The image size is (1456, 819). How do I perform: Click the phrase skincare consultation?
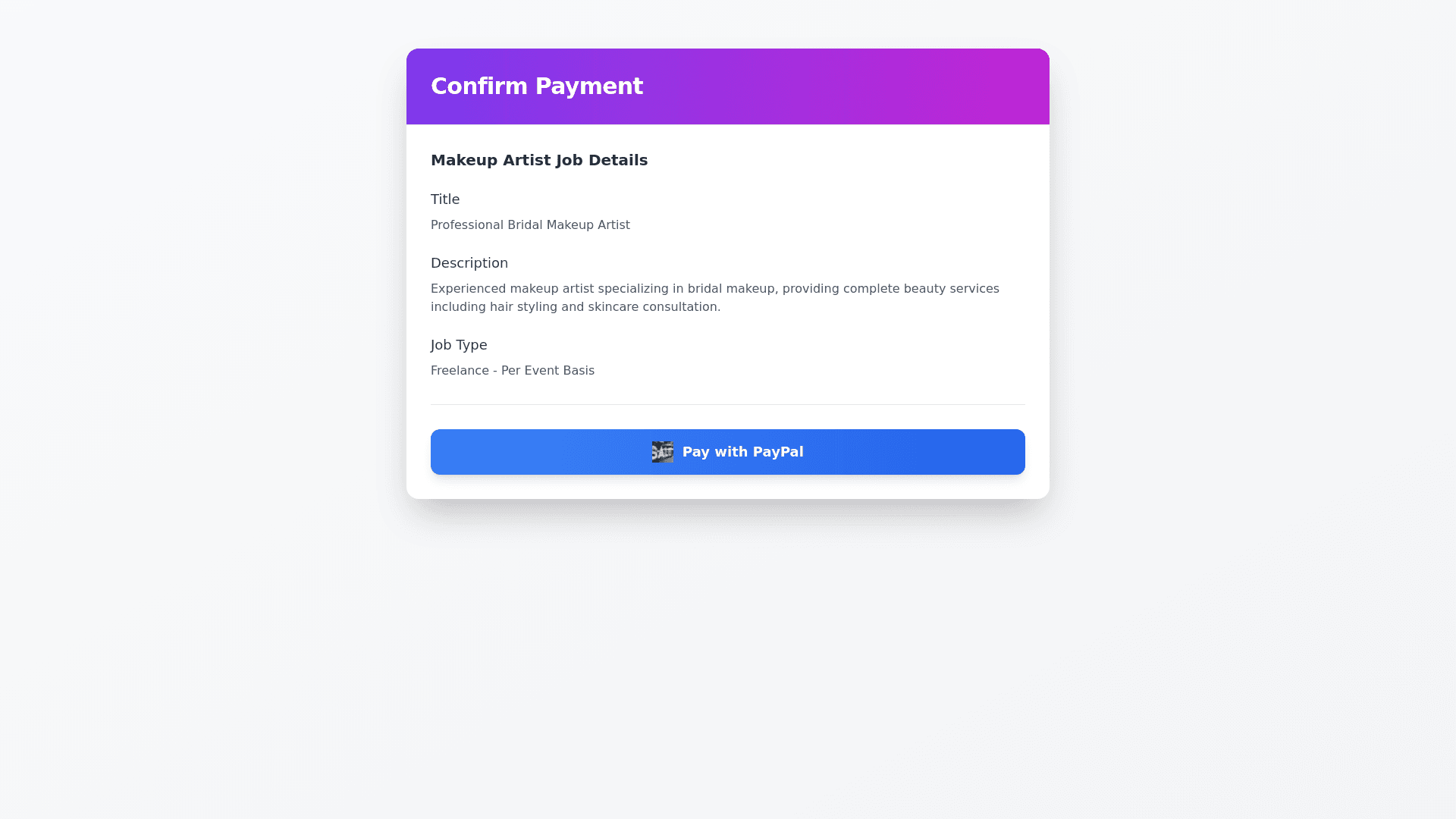coord(653,307)
